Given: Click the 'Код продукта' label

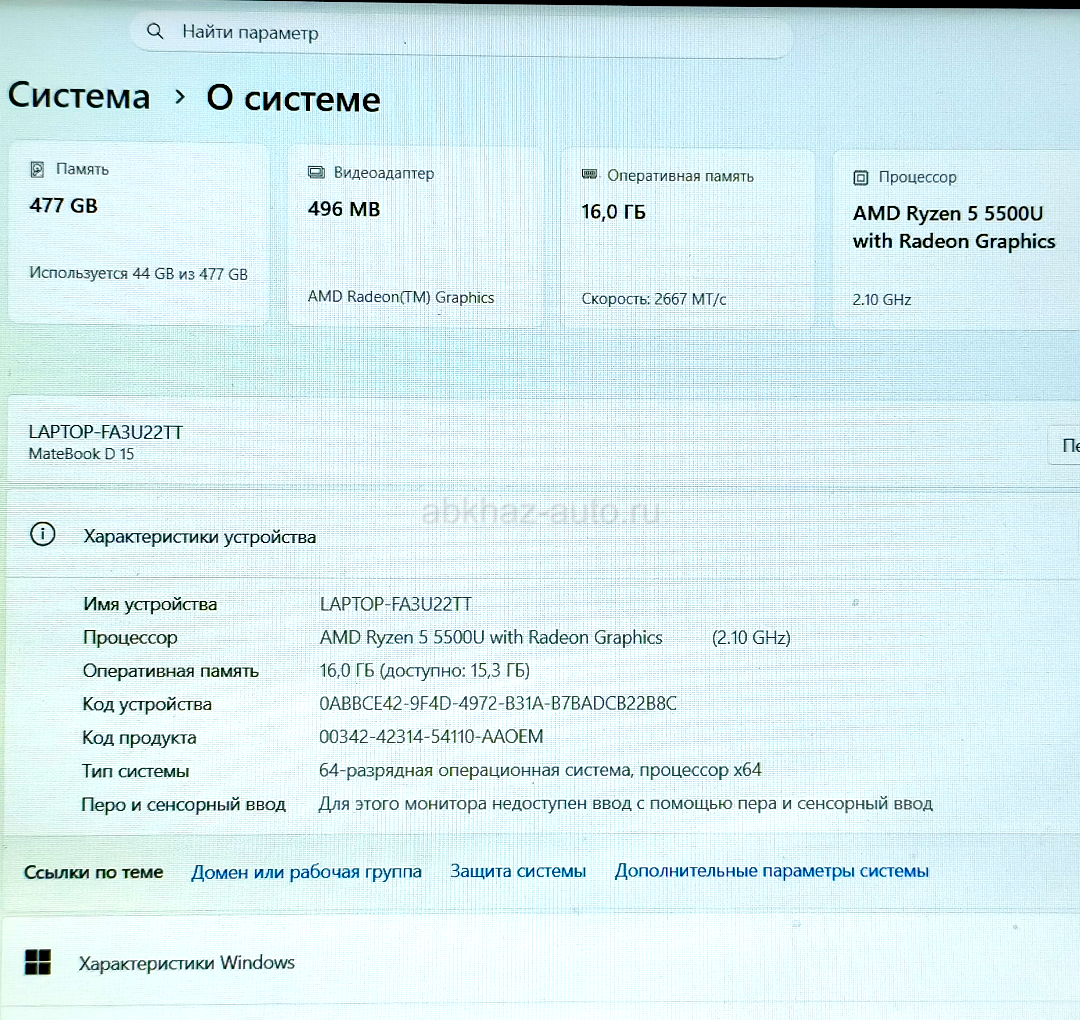Looking at the screenshot, I should pos(139,738).
